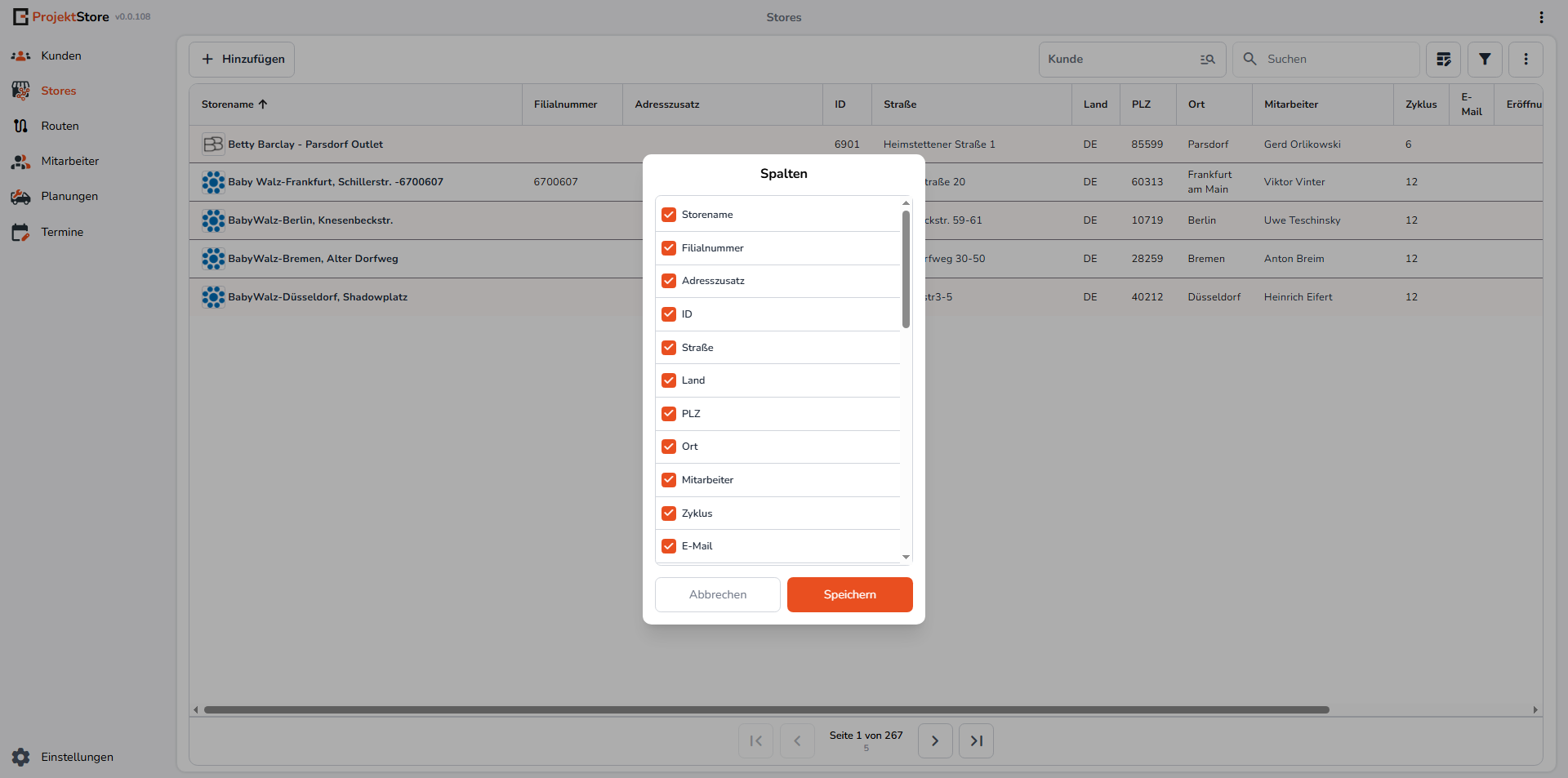Click the BabyWalz-Berlin store logo icon
Viewport: 1568px width, 778px height.
coord(213,221)
